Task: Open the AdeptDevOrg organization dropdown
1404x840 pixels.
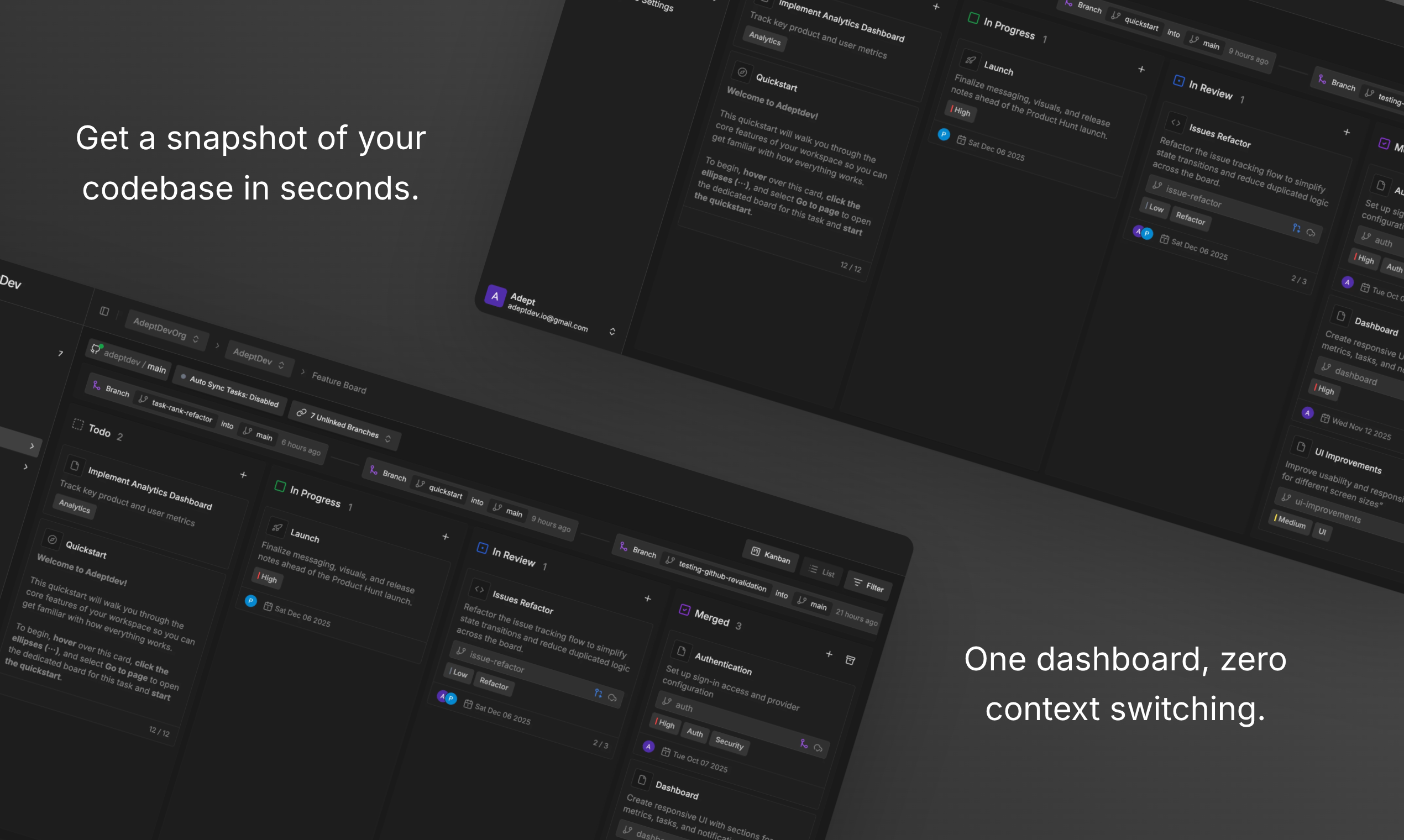Action: (x=166, y=330)
